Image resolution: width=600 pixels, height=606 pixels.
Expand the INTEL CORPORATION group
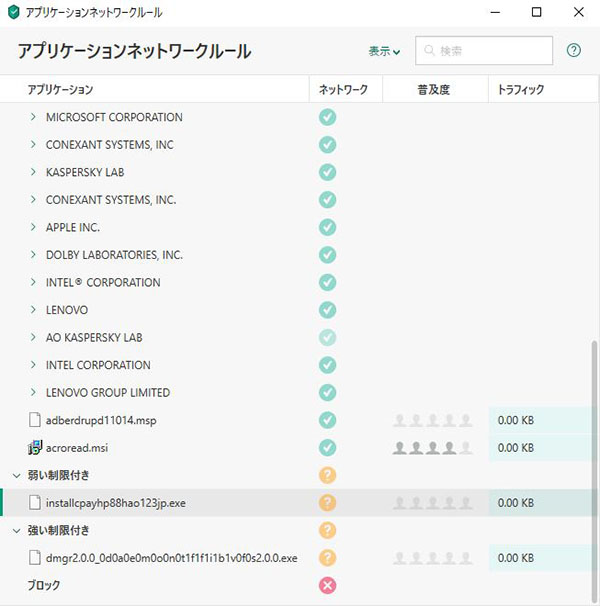tap(33, 364)
